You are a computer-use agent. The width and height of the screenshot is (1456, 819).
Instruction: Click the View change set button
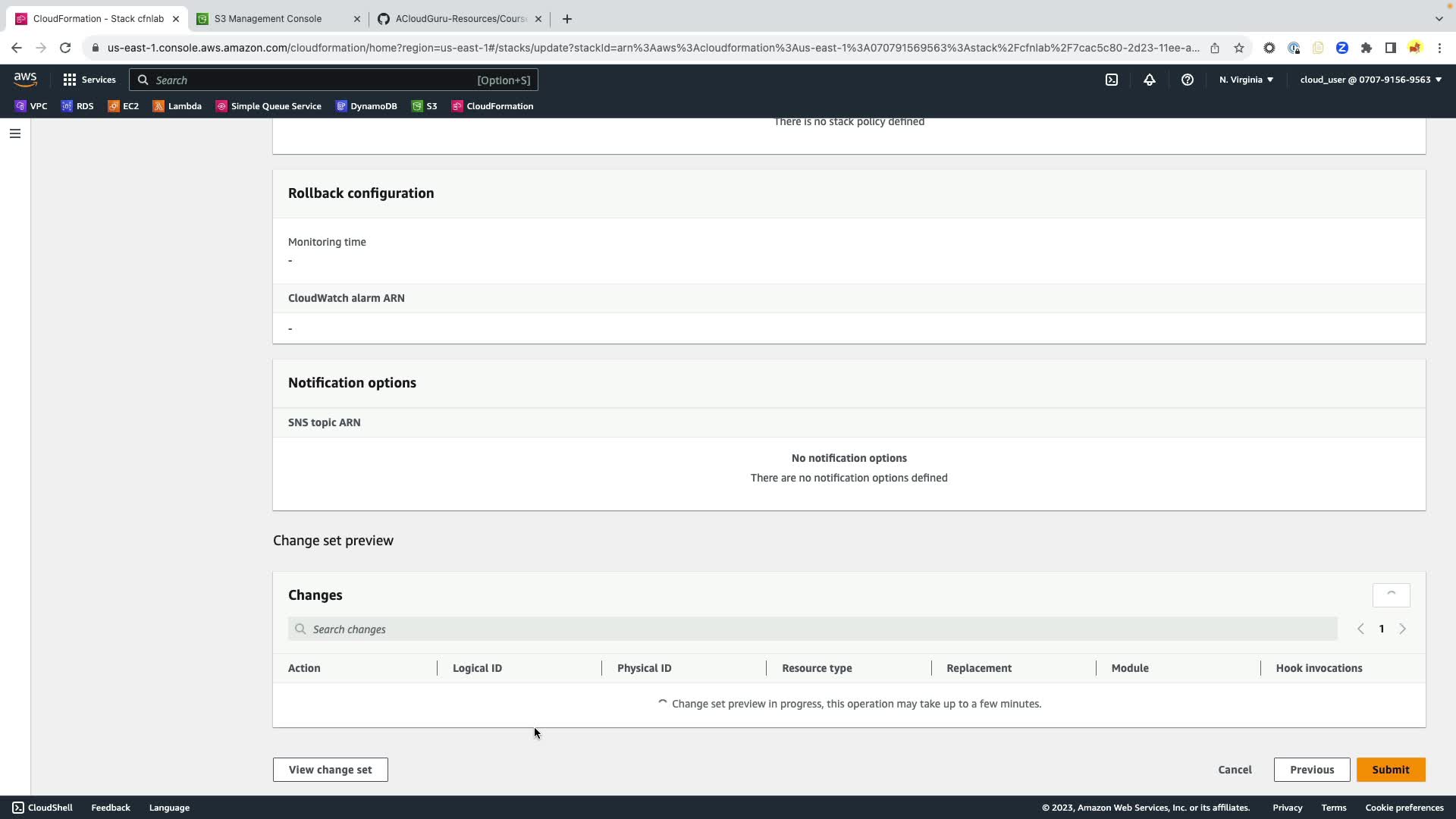click(330, 769)
